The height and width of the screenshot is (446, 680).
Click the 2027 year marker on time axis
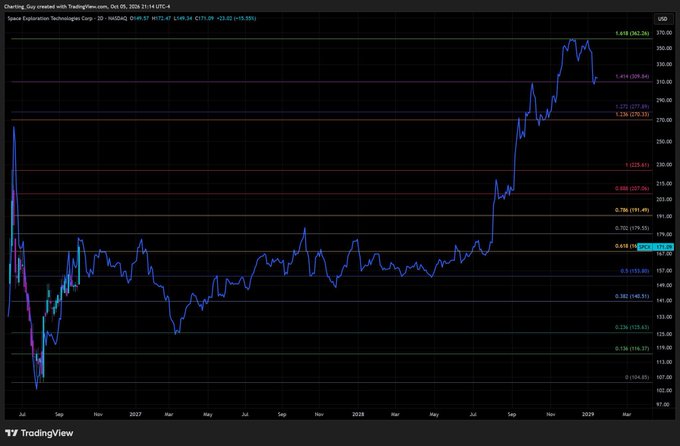135,414
